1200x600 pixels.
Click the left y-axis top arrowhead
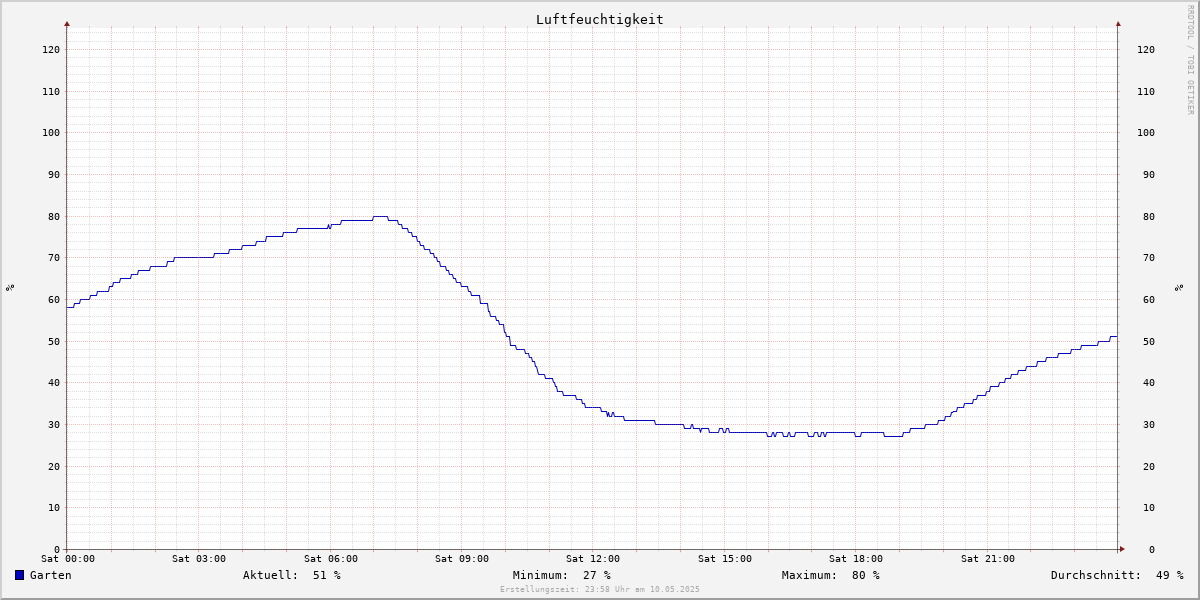(x=67, y=23)
